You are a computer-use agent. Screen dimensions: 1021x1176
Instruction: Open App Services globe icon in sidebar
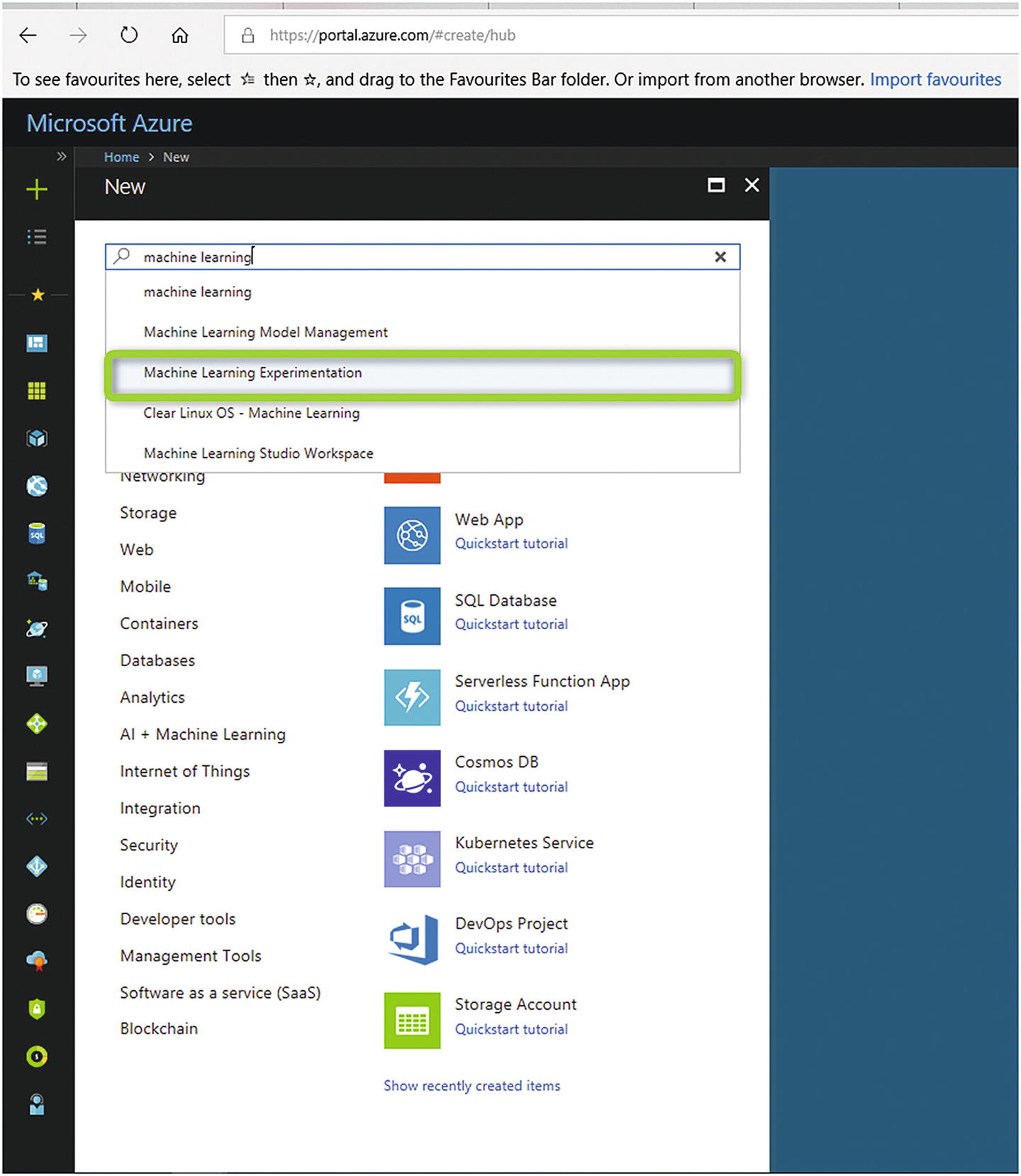tap(37, 486)
